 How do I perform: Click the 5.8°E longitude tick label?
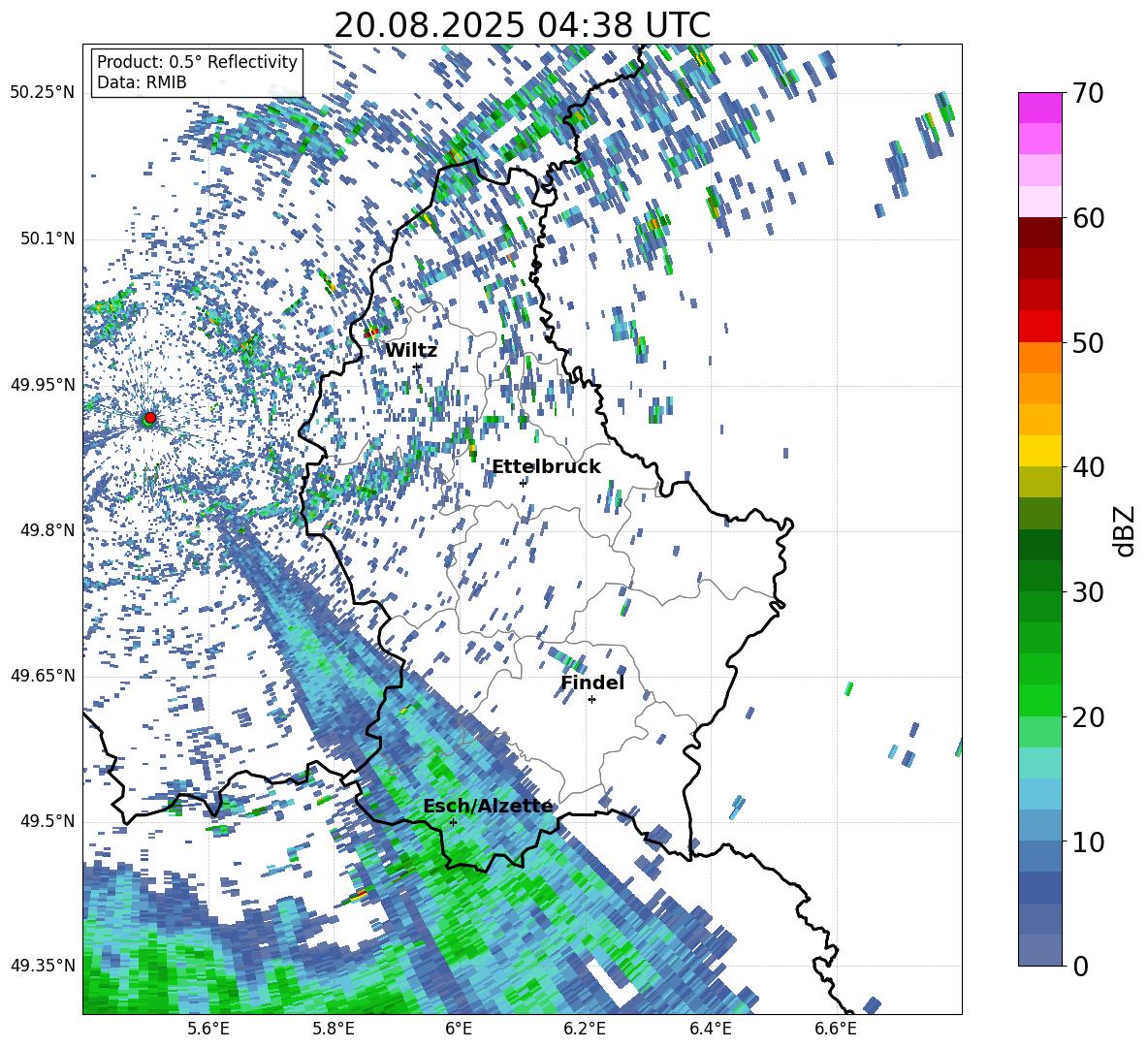(x=334, y=1030)
